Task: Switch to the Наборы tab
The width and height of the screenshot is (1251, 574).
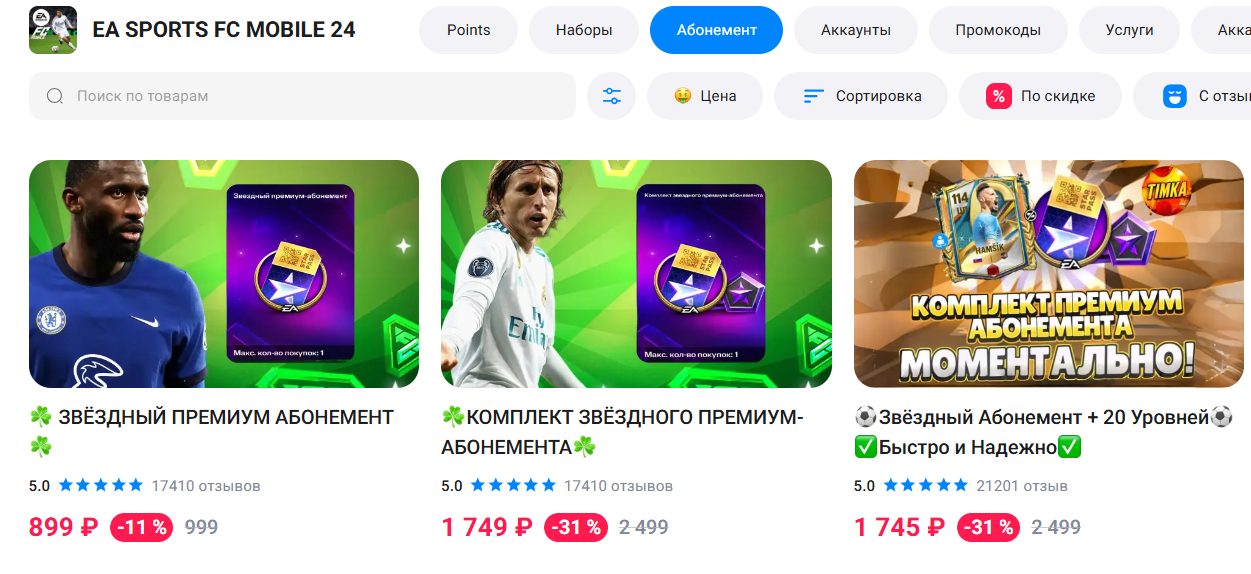Action: point(584,30)
